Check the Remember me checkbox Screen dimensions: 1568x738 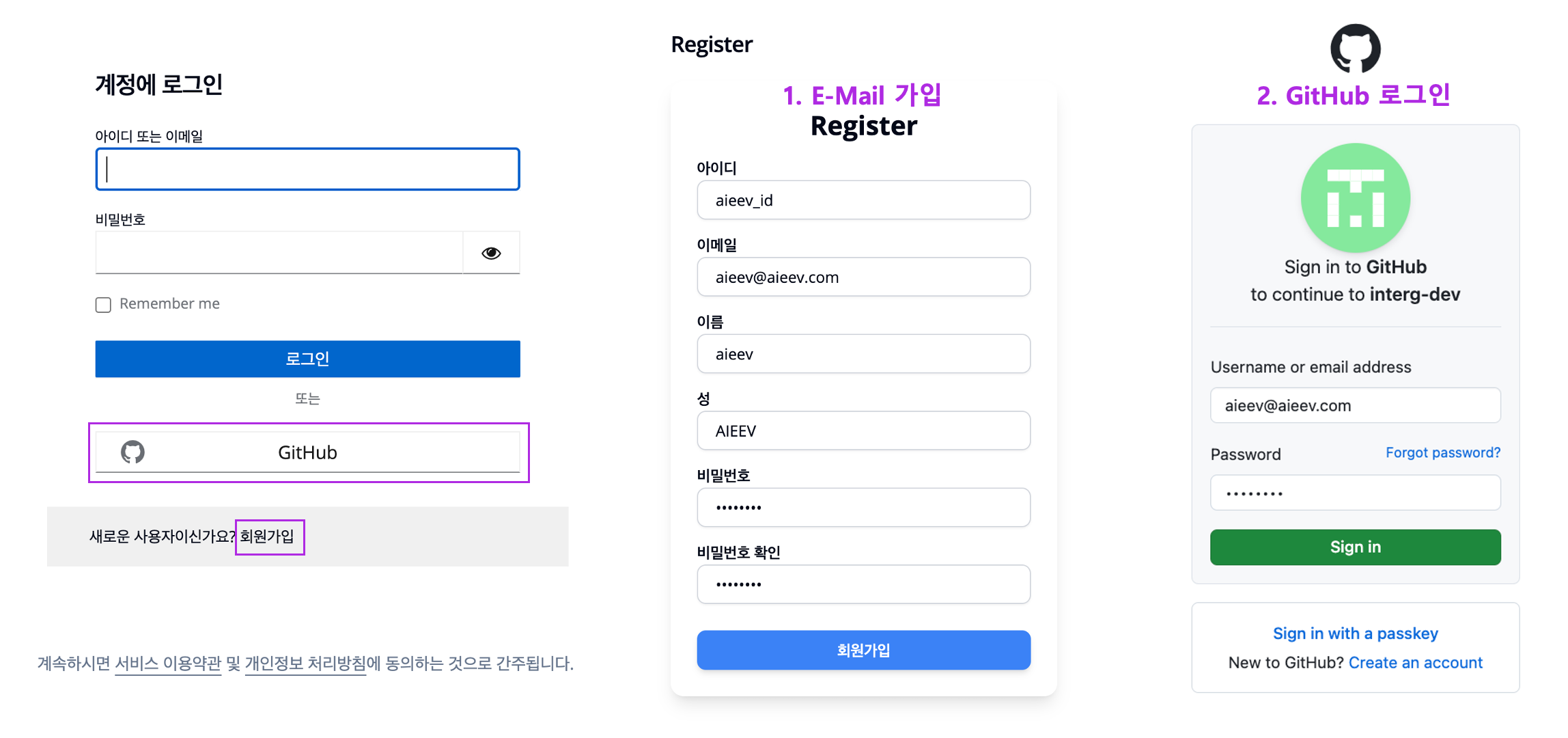tap(103, 305)
